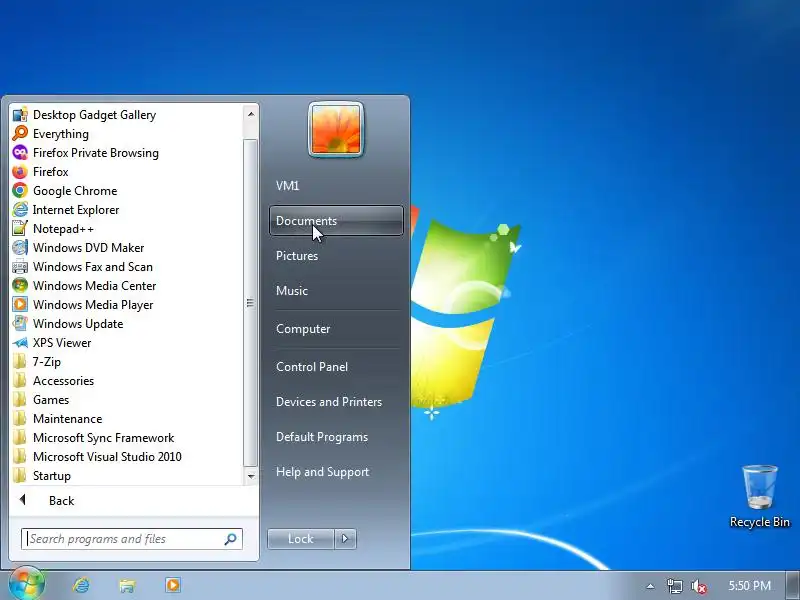800x600 pixels.
Task: Open Devices and Printers
Action: [336, 402]
